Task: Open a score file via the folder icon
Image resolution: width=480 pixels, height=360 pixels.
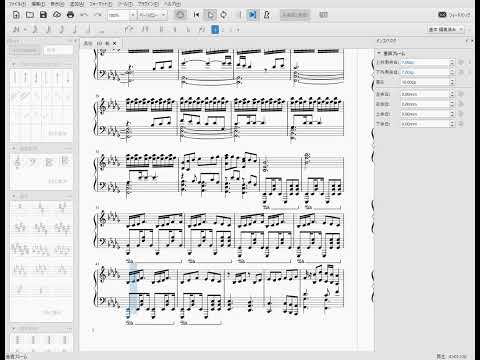Action: tap(30, 15)
